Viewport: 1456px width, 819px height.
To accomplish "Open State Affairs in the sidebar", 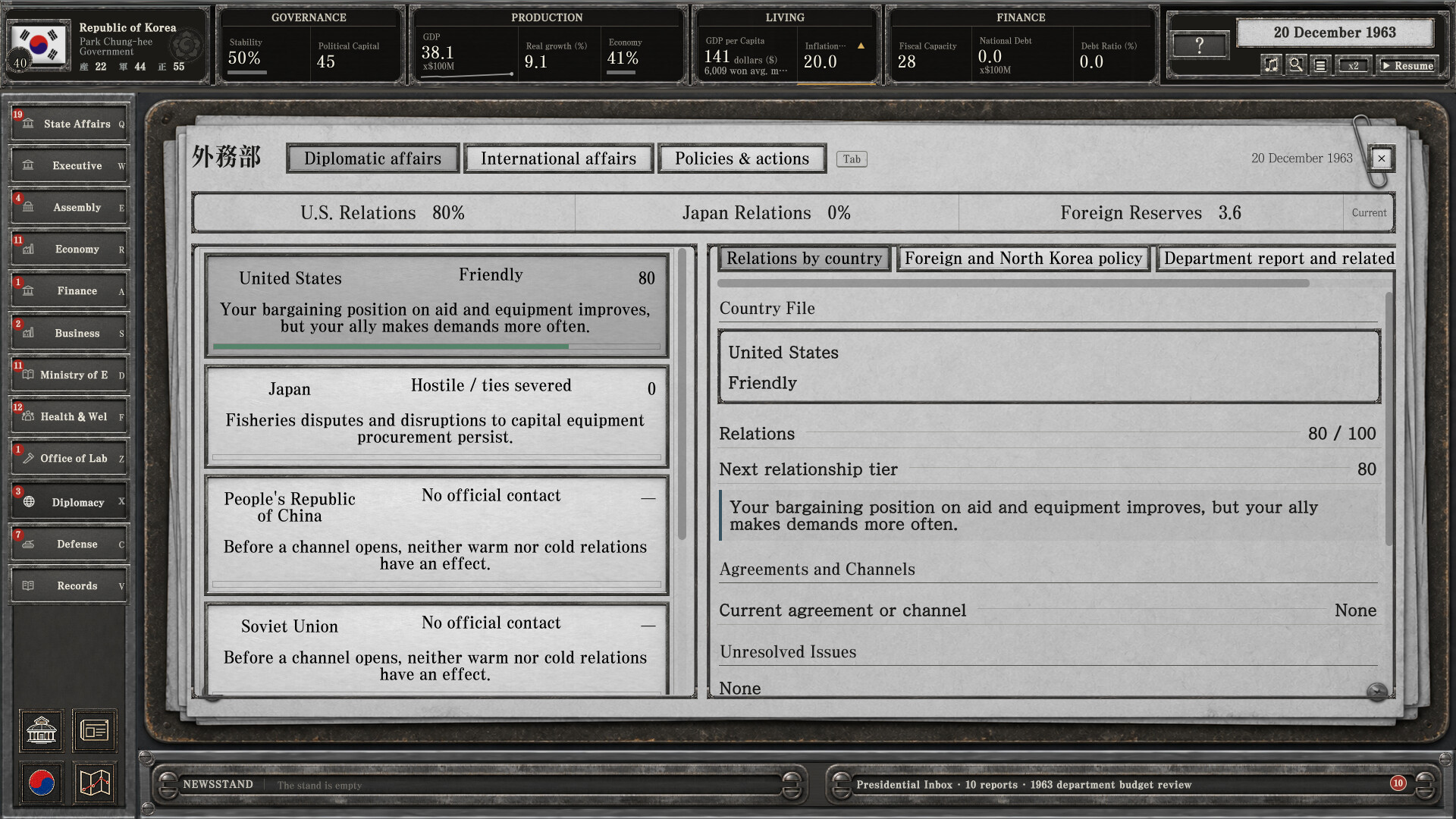I will point(69,124).
